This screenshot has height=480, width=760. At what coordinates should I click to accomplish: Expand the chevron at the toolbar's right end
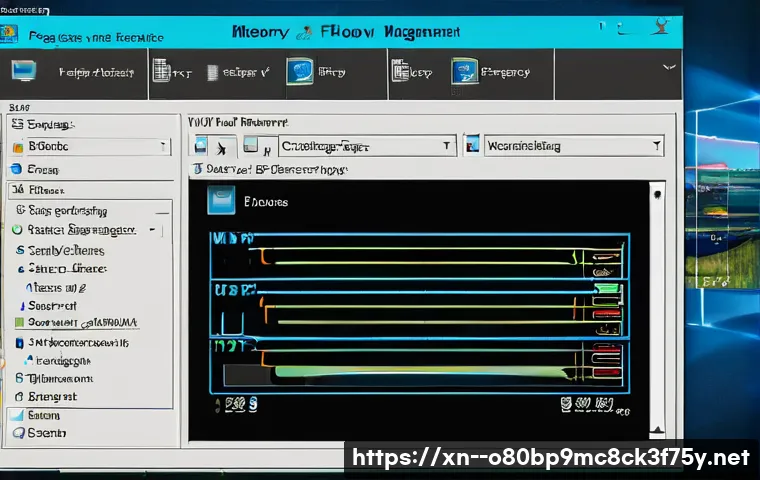(x=668, y=68)
